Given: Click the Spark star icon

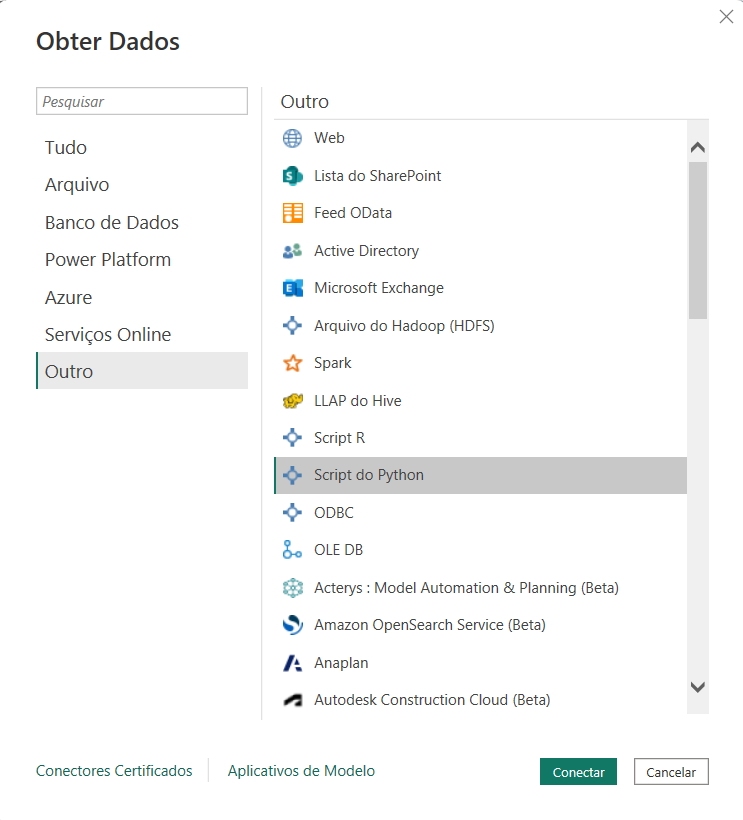Looking at the screenshot, I should (292, 363).
